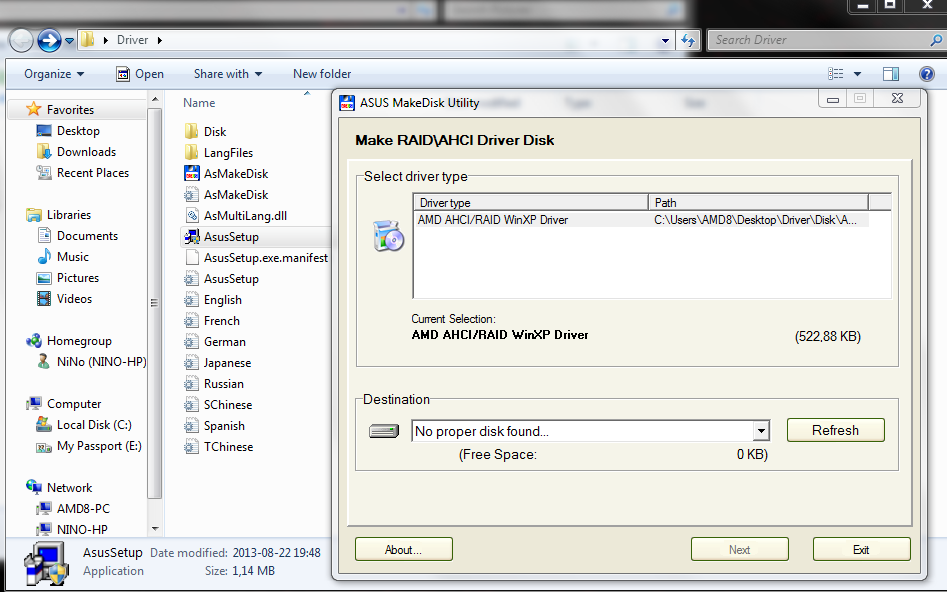Click ASUS MakeDisk Utility title bar icon
Screen dimensions: 947x592
click(347, 103)
